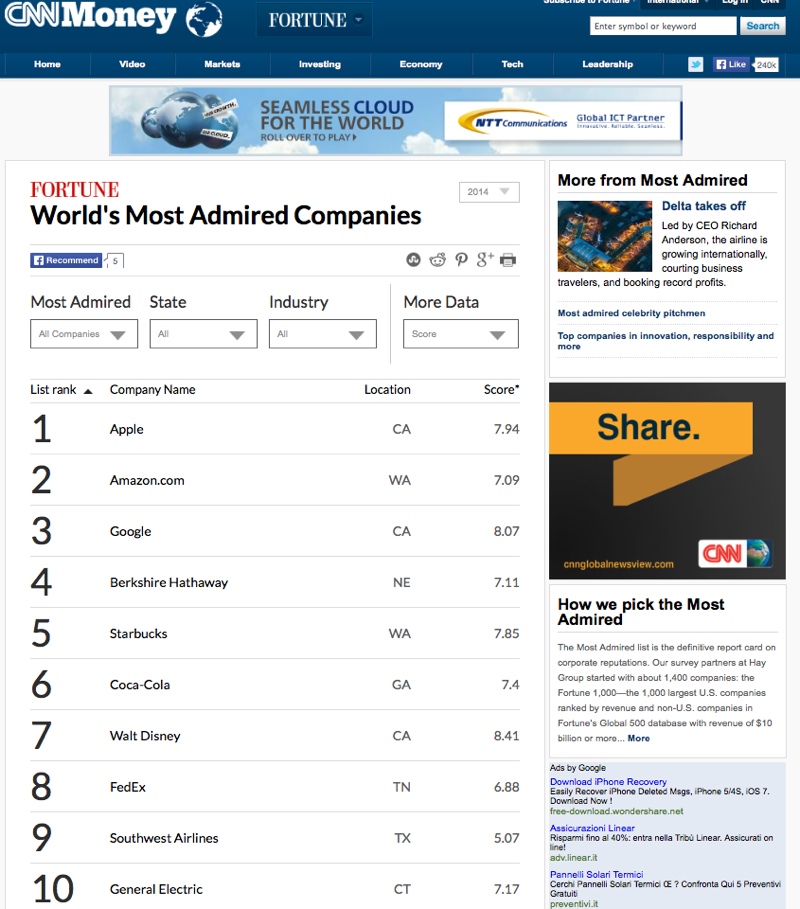This screenshot has height=909, width=800.
Task: Expand the State filter dropdown
Action: click(x=203, y=334)
